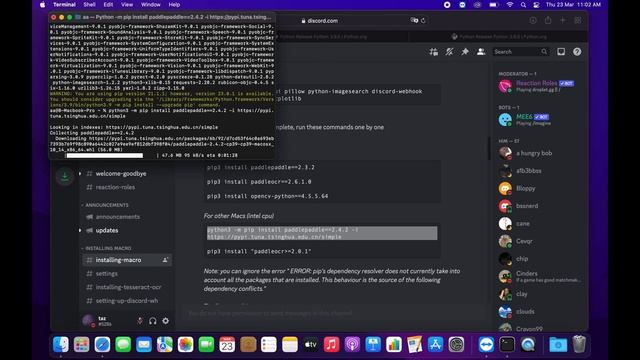Screen dimensions: 640x360
Task: Open Music from Dock
Action: coord(331,344)
